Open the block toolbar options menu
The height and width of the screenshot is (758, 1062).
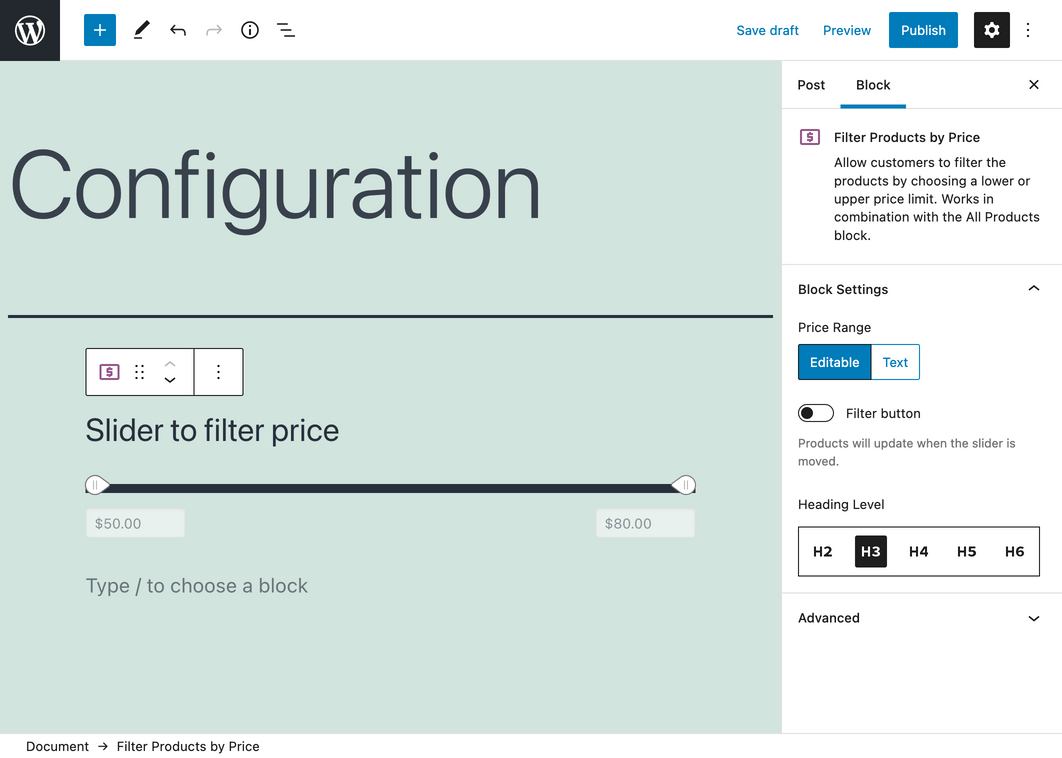pyautogui.click(x=218, y=371)
